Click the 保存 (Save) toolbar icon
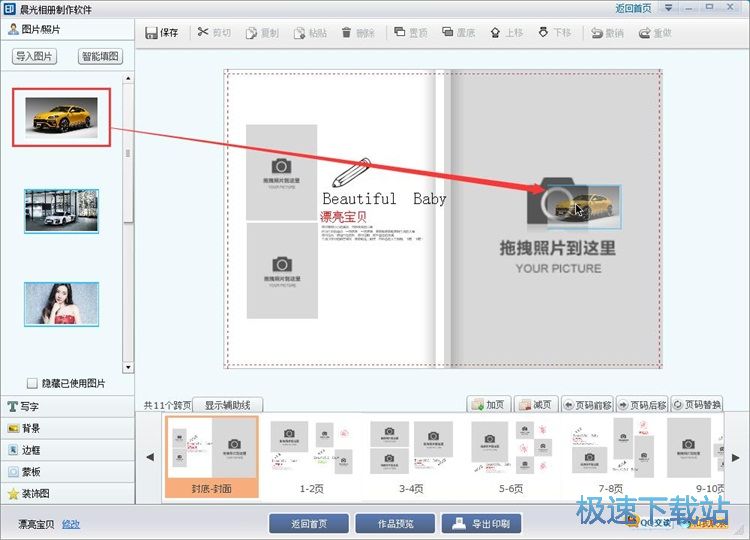Image resolution: width=750 pixels, height=540 pixels. click(151, 32)
